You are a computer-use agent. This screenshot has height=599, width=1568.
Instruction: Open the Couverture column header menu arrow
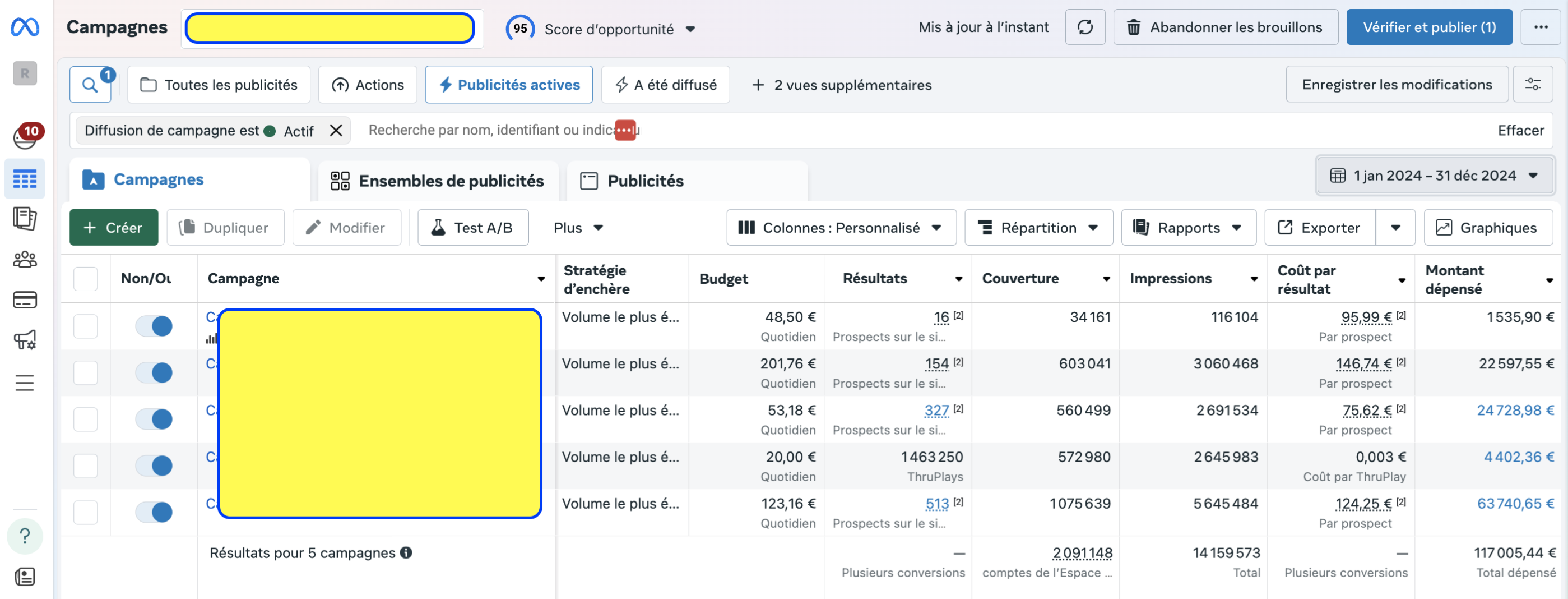1107,279
